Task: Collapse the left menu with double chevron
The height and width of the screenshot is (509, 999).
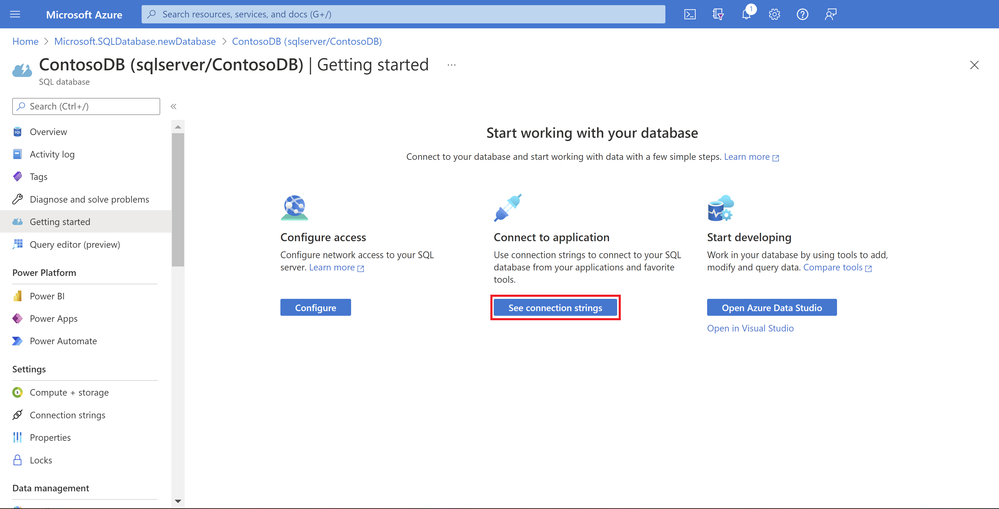Action: pos(173,106)
